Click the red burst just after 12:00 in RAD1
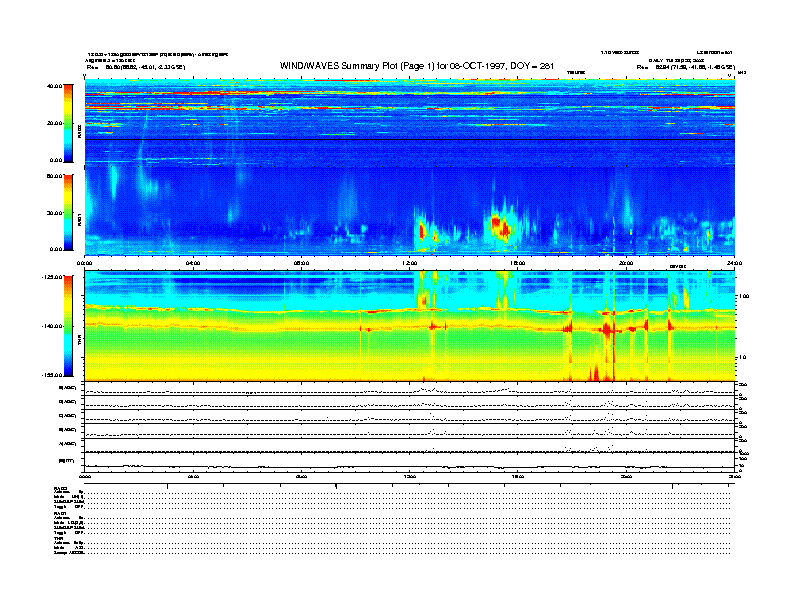Viewport: 792px width, 612px height. click(x=423, y=232)
